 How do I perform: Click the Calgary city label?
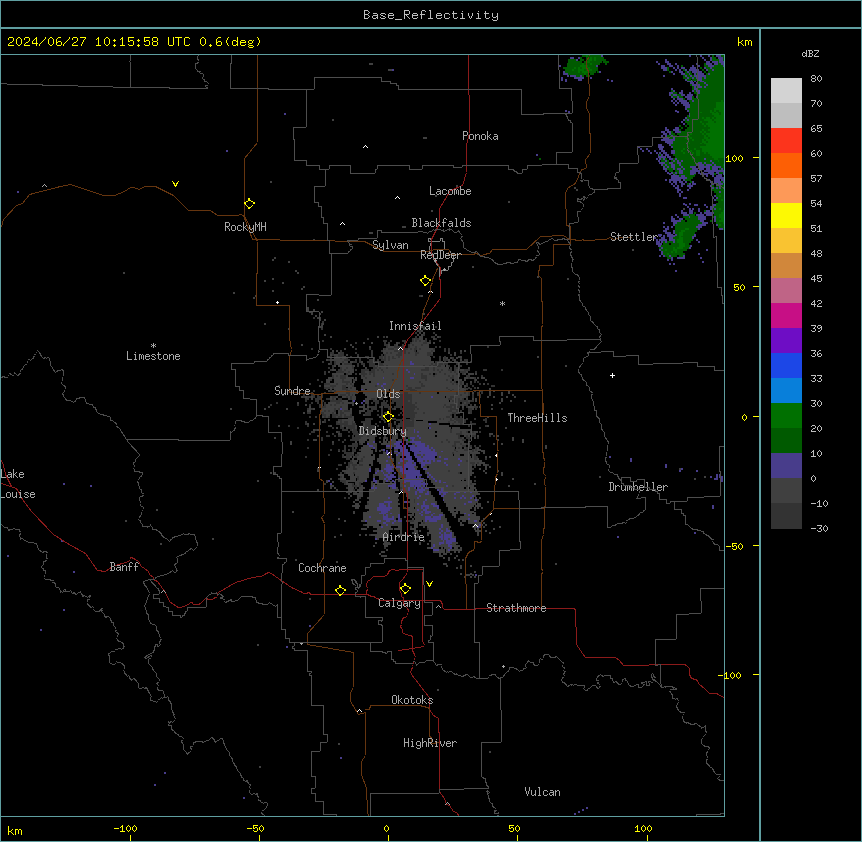tap(400, 603)
